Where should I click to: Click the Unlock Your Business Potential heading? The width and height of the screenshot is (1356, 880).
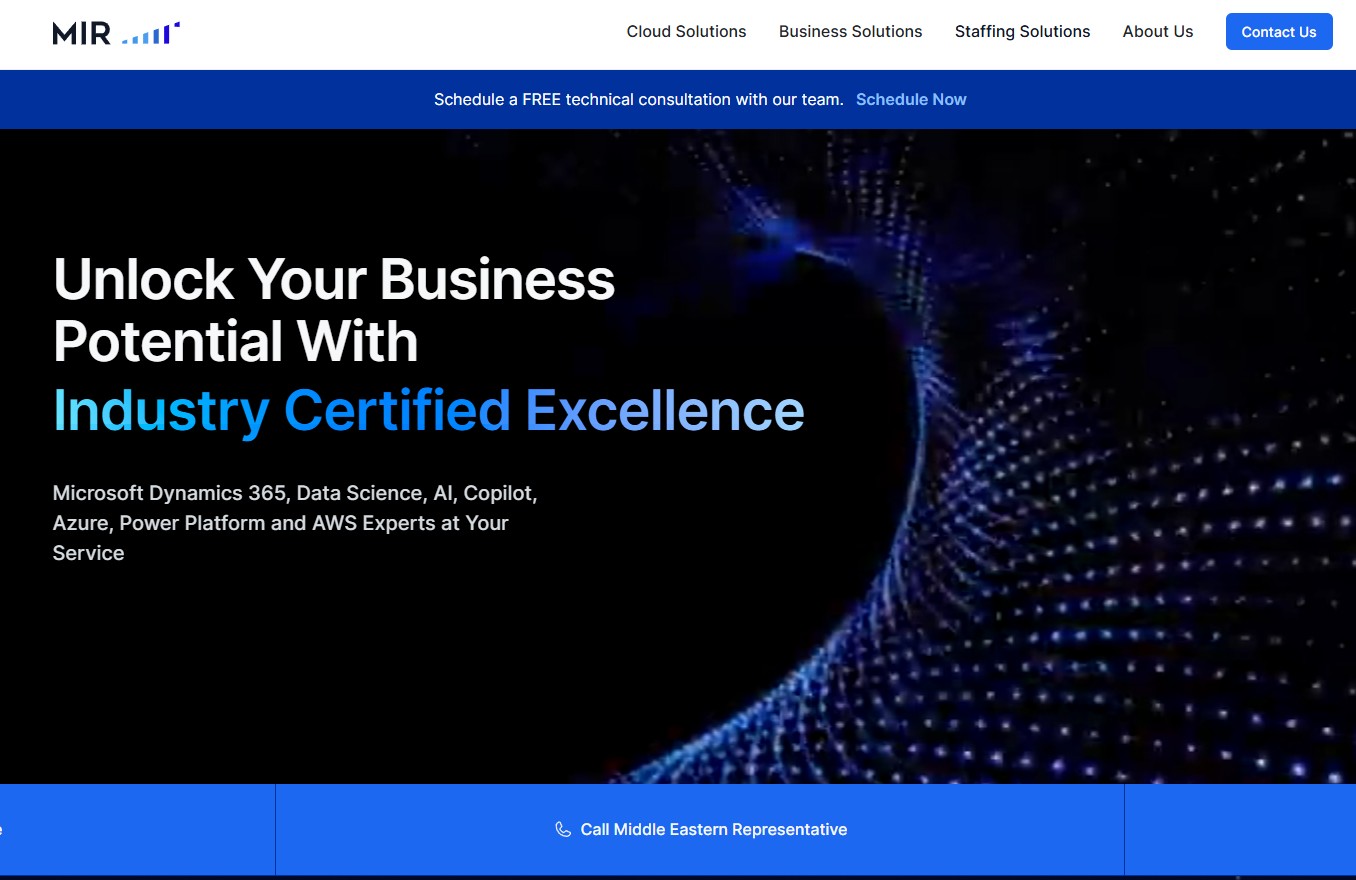(x=334, y=310)
